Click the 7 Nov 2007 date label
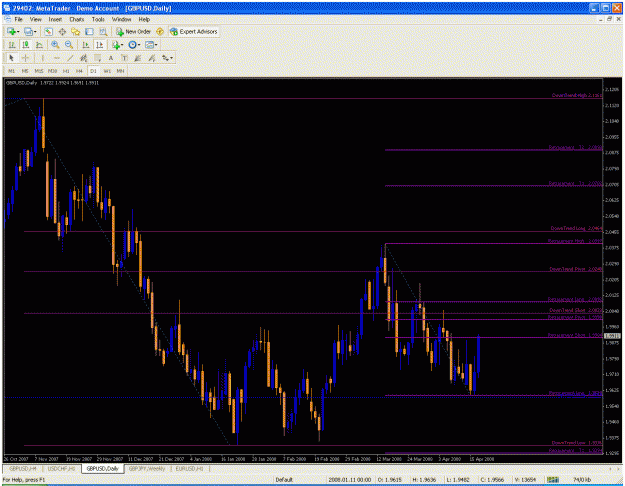The width and height of the screenshot is (625, 486). (x=47, y=459)
